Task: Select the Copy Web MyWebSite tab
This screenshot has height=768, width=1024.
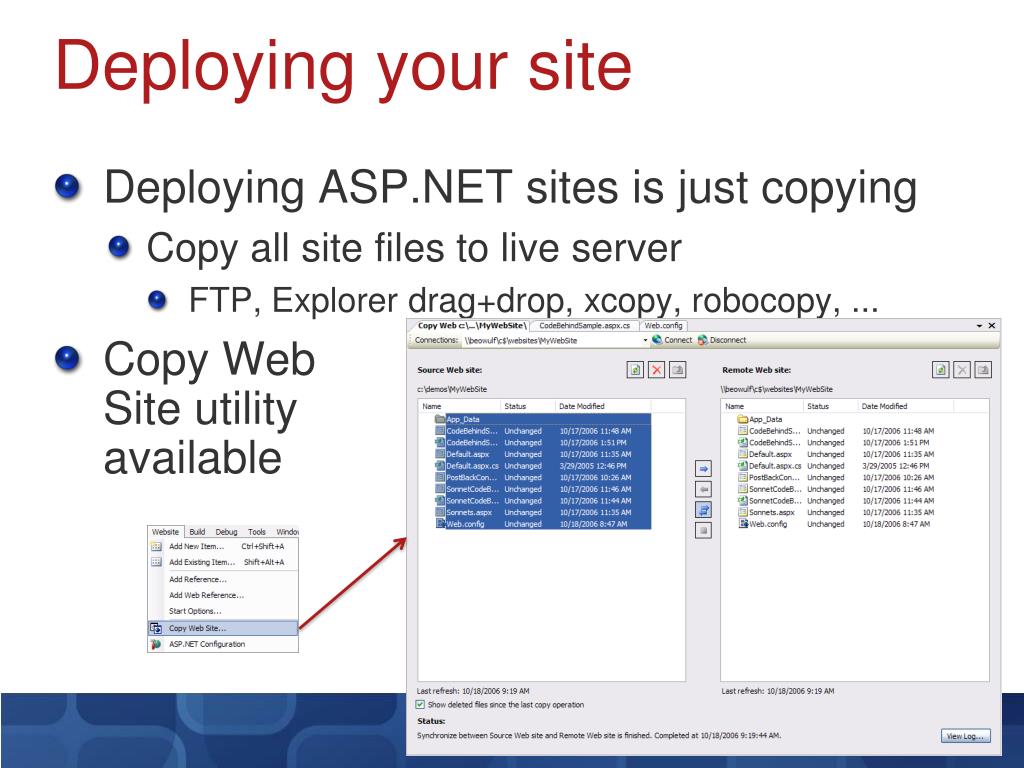Action: point(472,325)
